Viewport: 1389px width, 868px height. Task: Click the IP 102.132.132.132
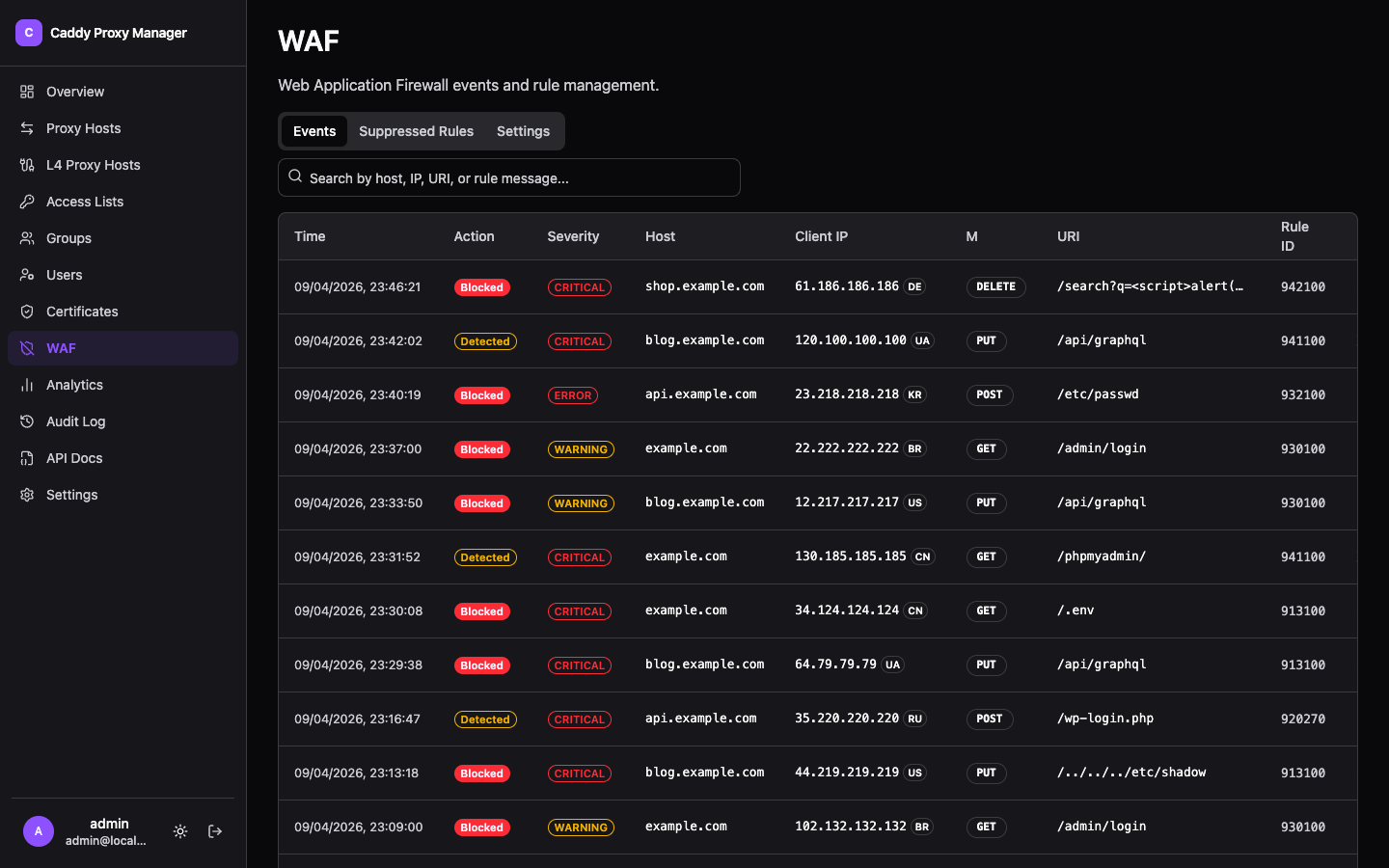pyautogui.click(x=851, y=827)
